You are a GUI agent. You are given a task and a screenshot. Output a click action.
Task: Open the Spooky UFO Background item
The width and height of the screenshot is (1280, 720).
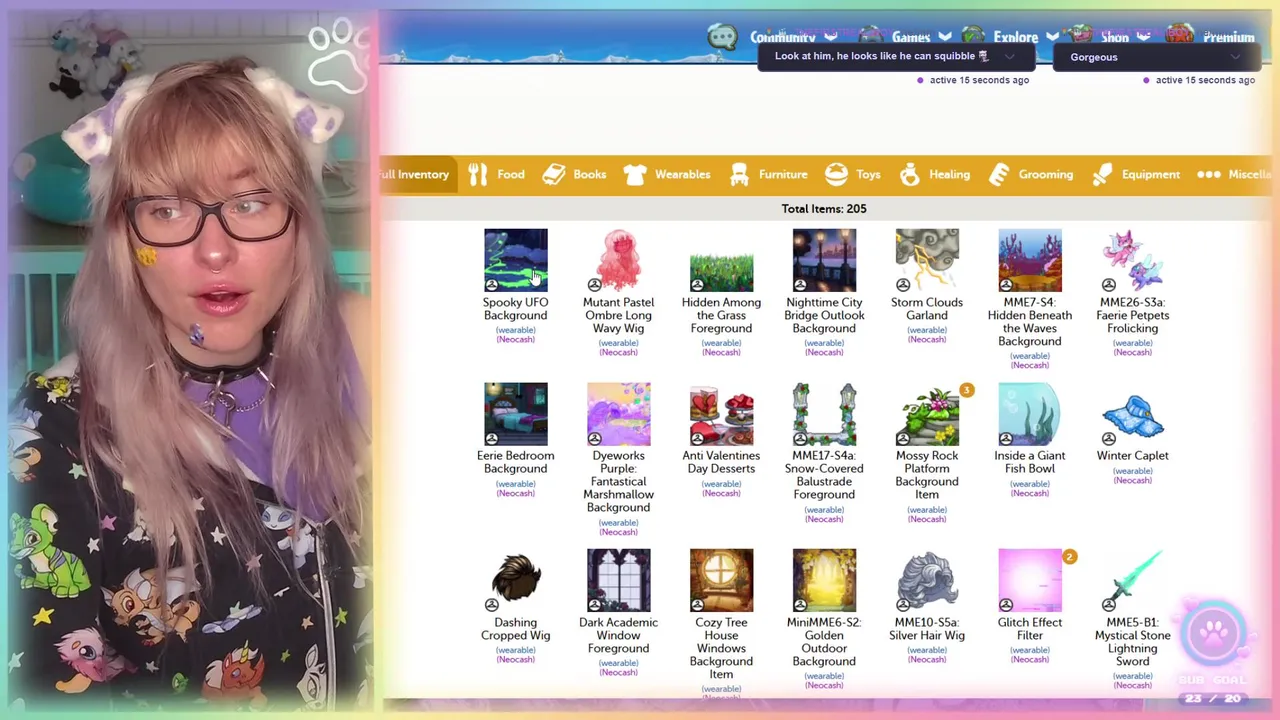pos(515,260)
